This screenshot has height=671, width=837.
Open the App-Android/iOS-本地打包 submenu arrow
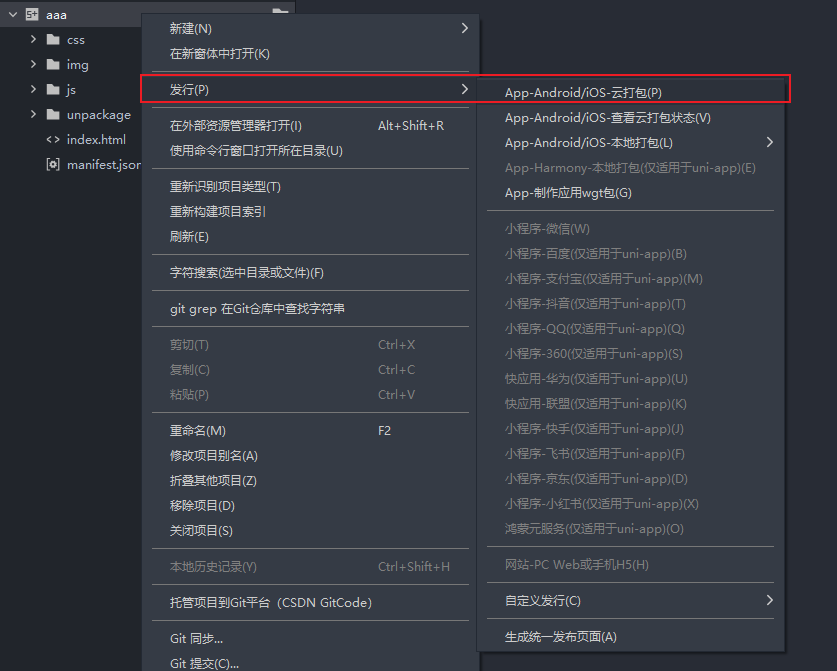point(769,143)
